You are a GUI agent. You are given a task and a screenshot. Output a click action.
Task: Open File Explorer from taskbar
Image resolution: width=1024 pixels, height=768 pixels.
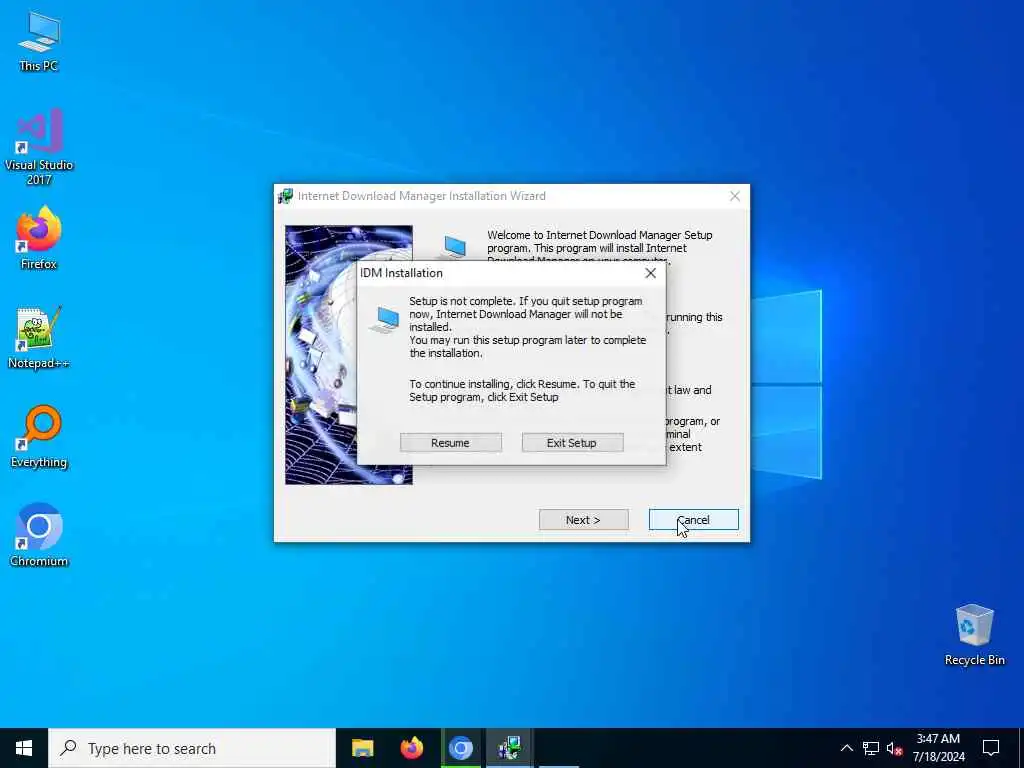pos(362,748)
